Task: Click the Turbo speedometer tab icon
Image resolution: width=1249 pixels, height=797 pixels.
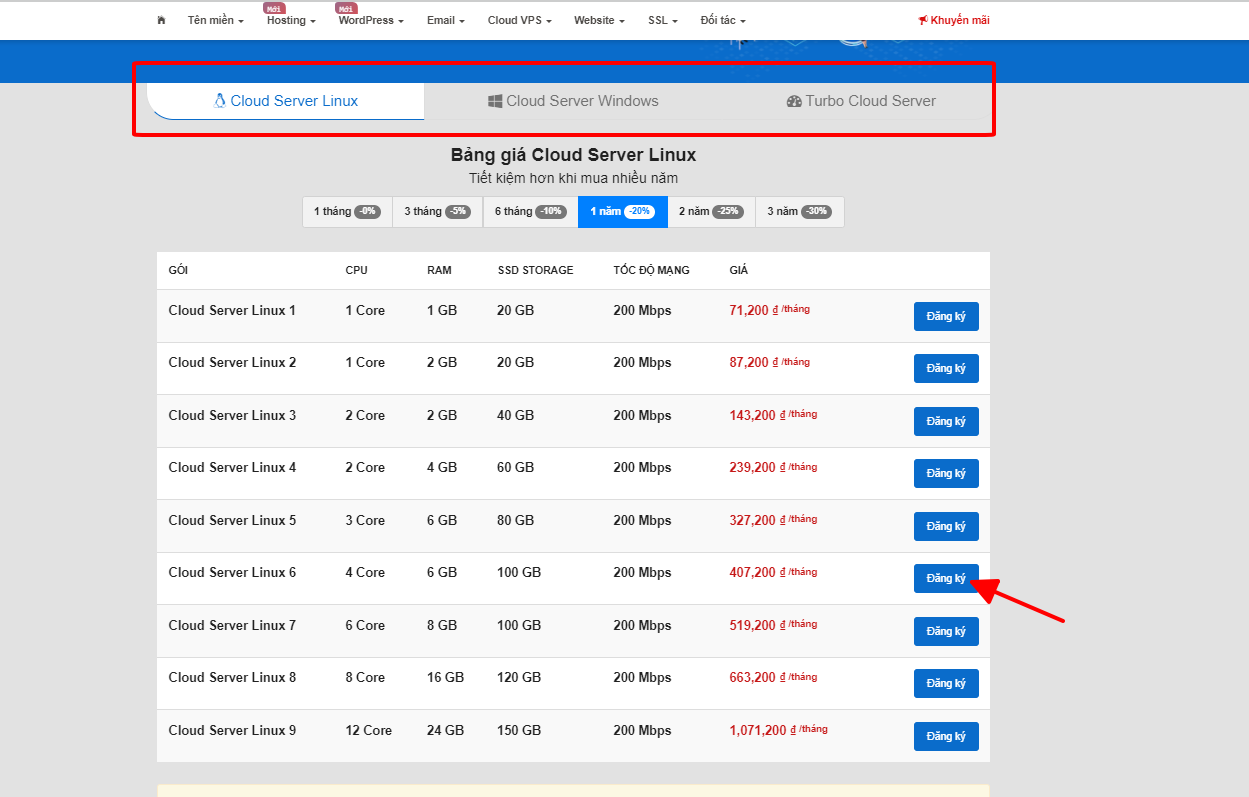Action: [x=794, y=101]
